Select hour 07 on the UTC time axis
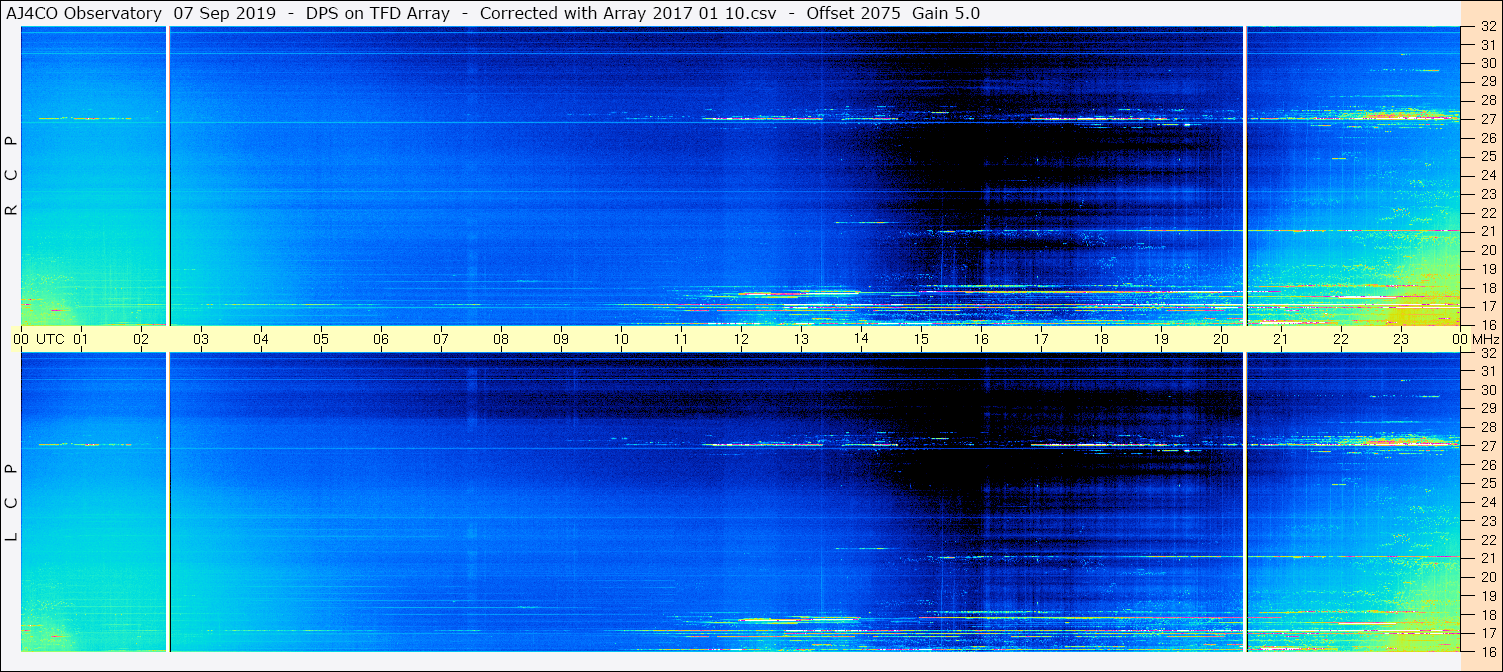 pos(441,339)
